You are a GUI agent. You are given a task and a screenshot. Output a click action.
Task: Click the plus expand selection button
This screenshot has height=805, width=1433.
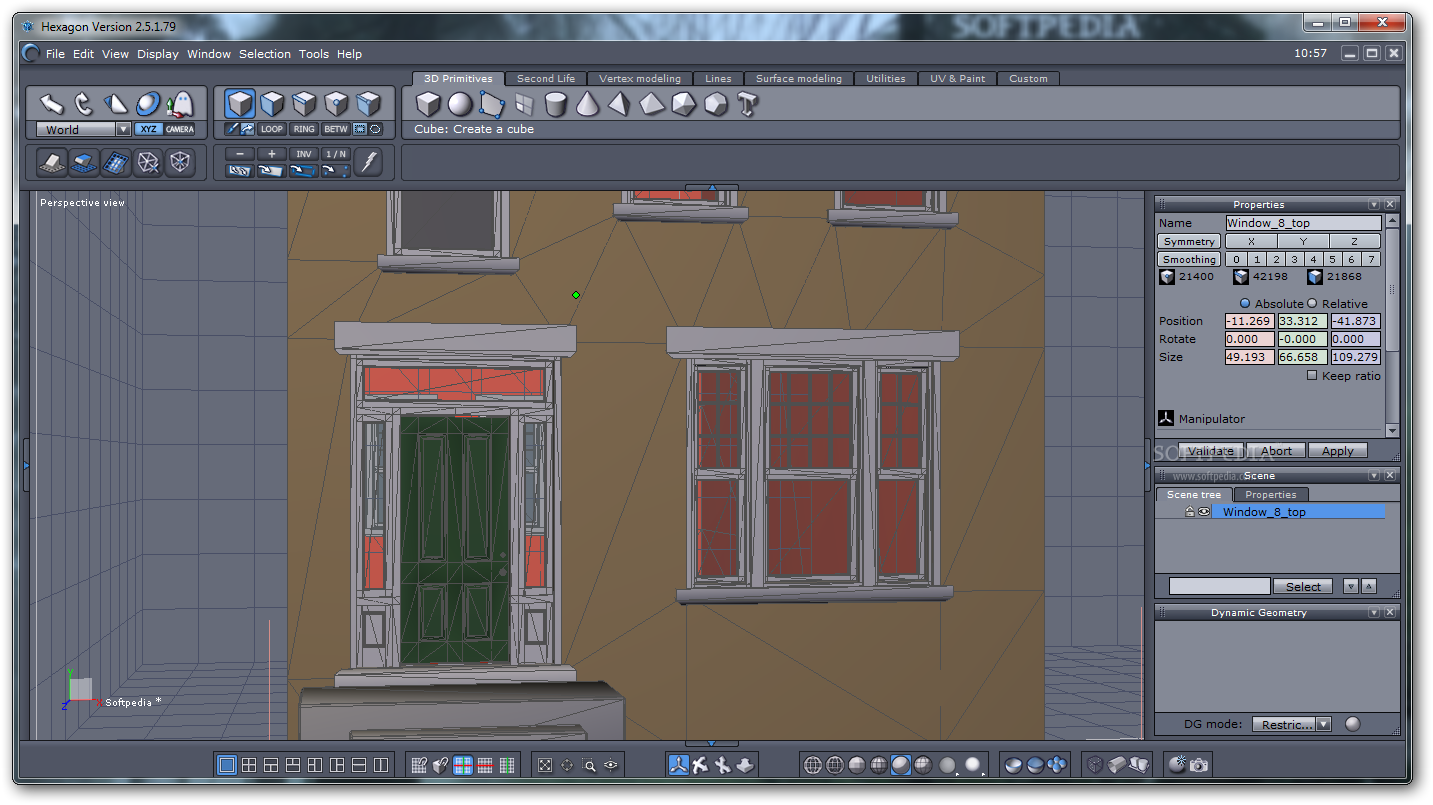272,154
